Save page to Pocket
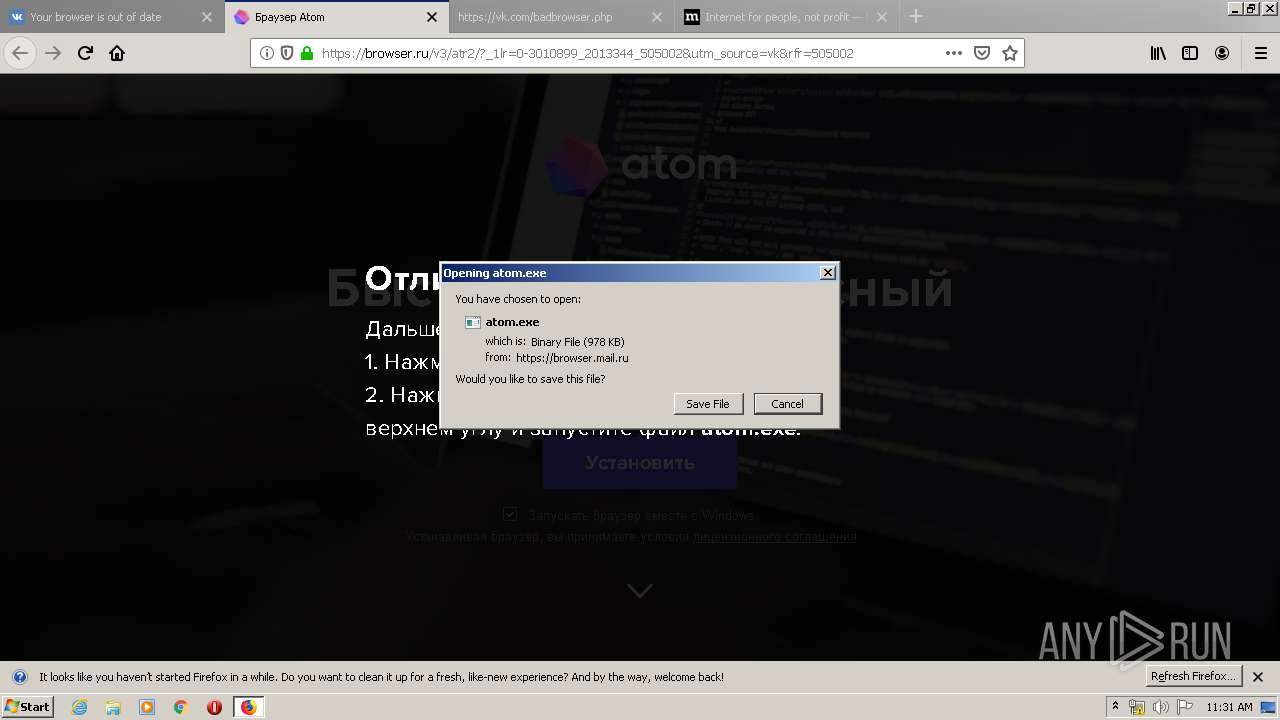Image resolution: width=1280 pixels, height=720 pixels. [x=982, y=53]
